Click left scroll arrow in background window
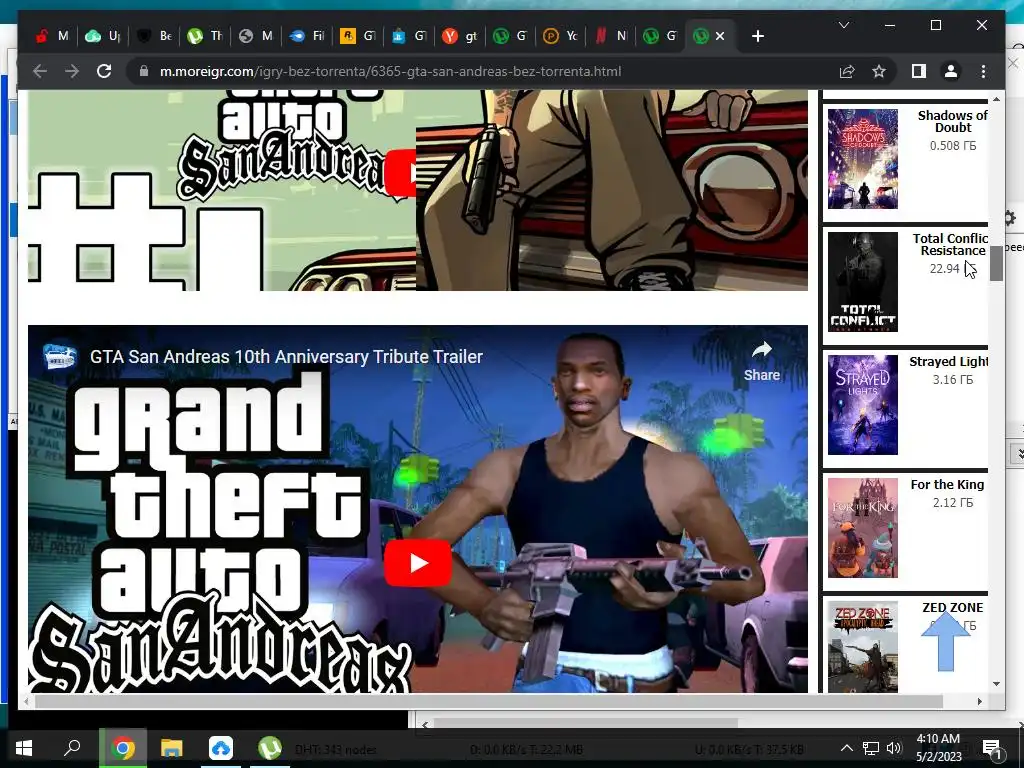The width and height of the screenshot is (1024, 768). pyautogui.click(x=425, y=724)
